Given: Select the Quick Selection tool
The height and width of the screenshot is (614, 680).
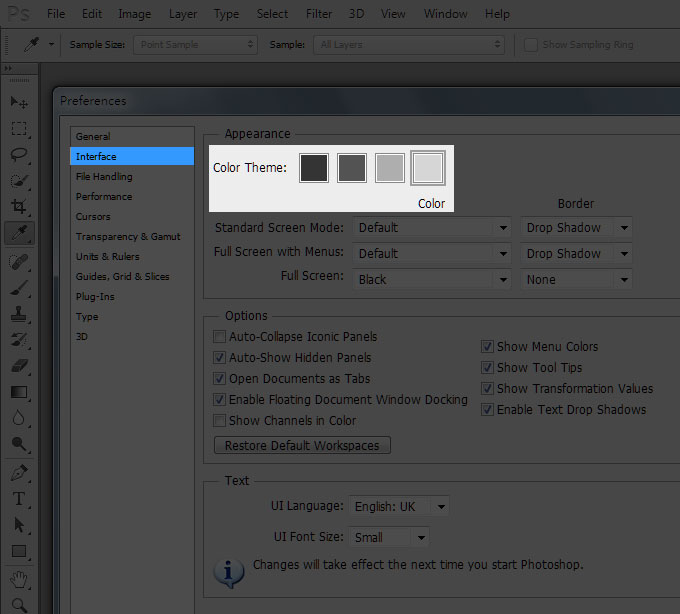Looking at the screenshot, I should (x=19, y=180).
